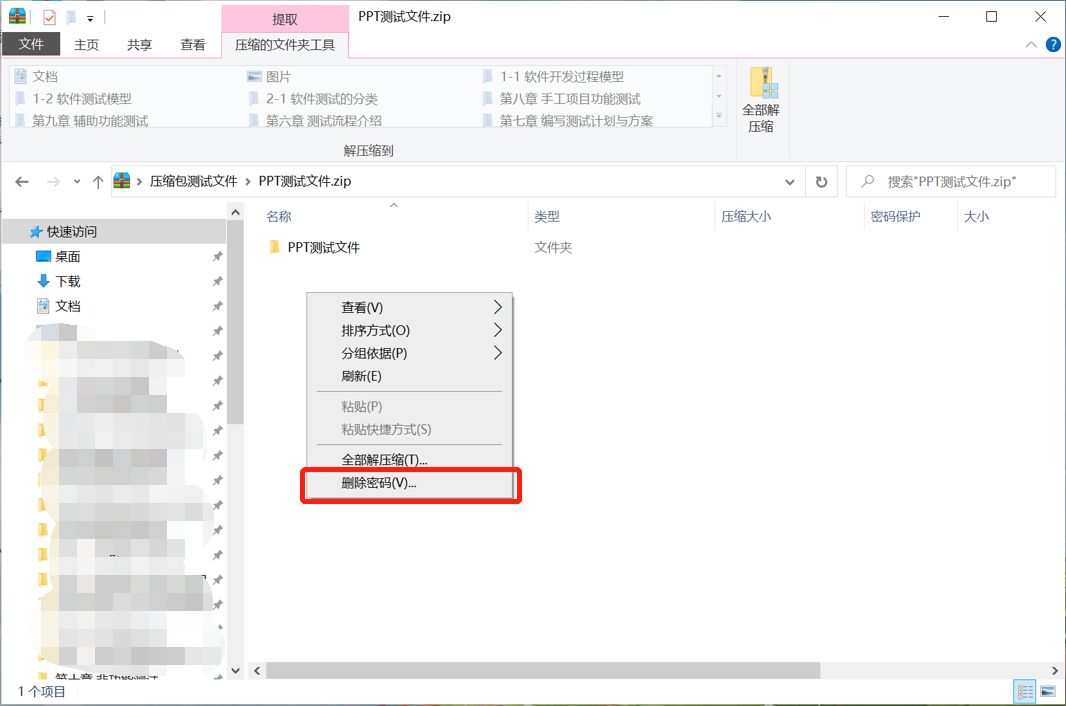Select the 压缩的文件夹工具 tab

(285, 45)
